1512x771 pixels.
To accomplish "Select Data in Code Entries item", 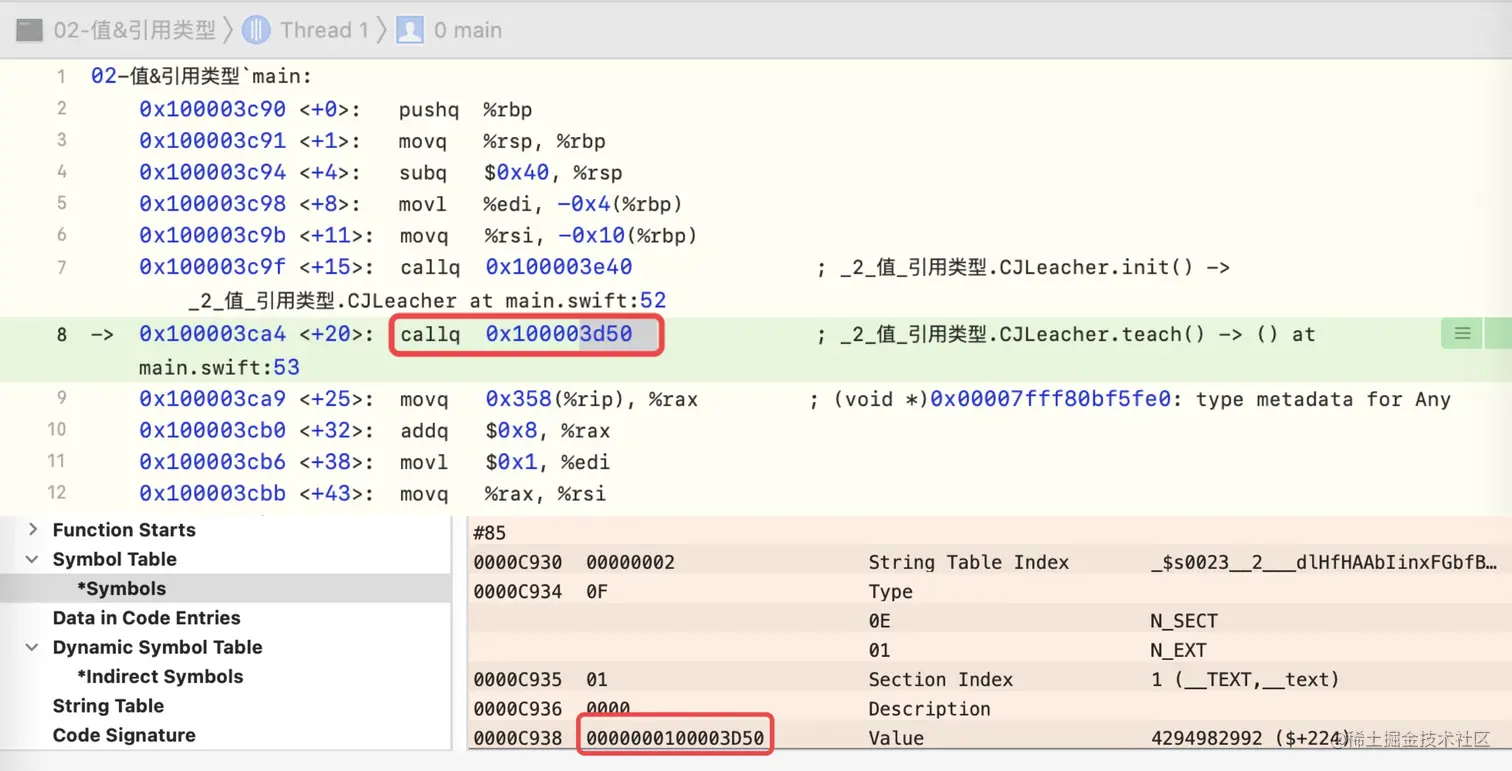I will pyautogui.click(x=146, y=617).
